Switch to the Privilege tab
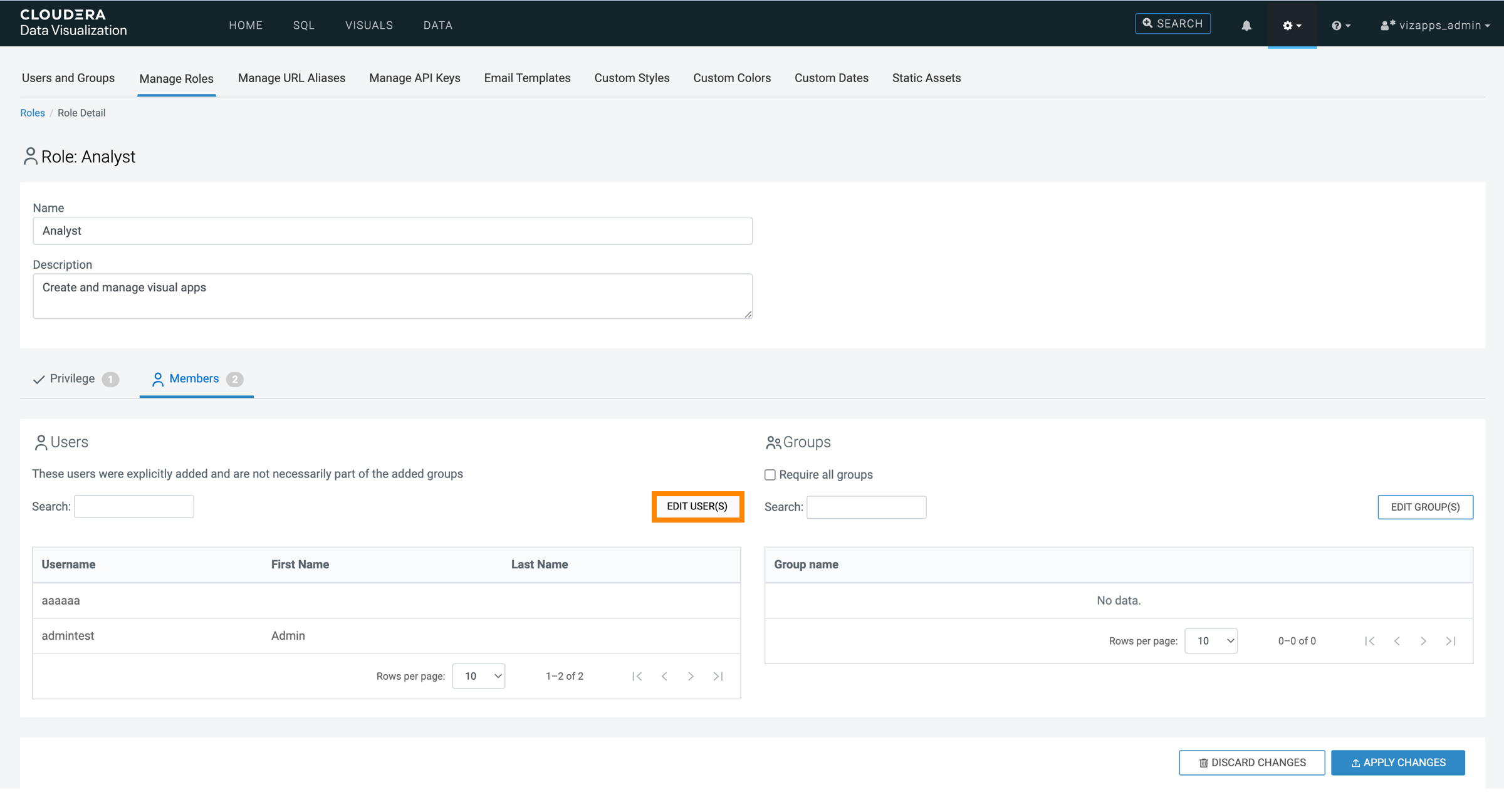 click(73, 379)
